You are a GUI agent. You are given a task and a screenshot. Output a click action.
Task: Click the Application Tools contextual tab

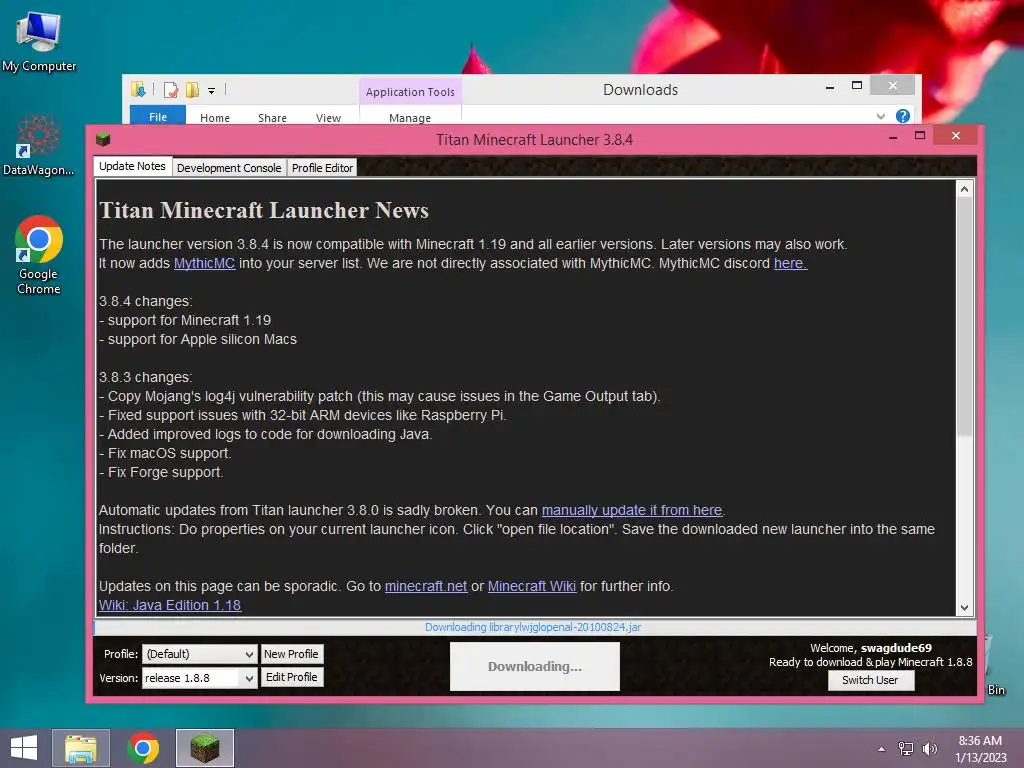pos(410,91)
